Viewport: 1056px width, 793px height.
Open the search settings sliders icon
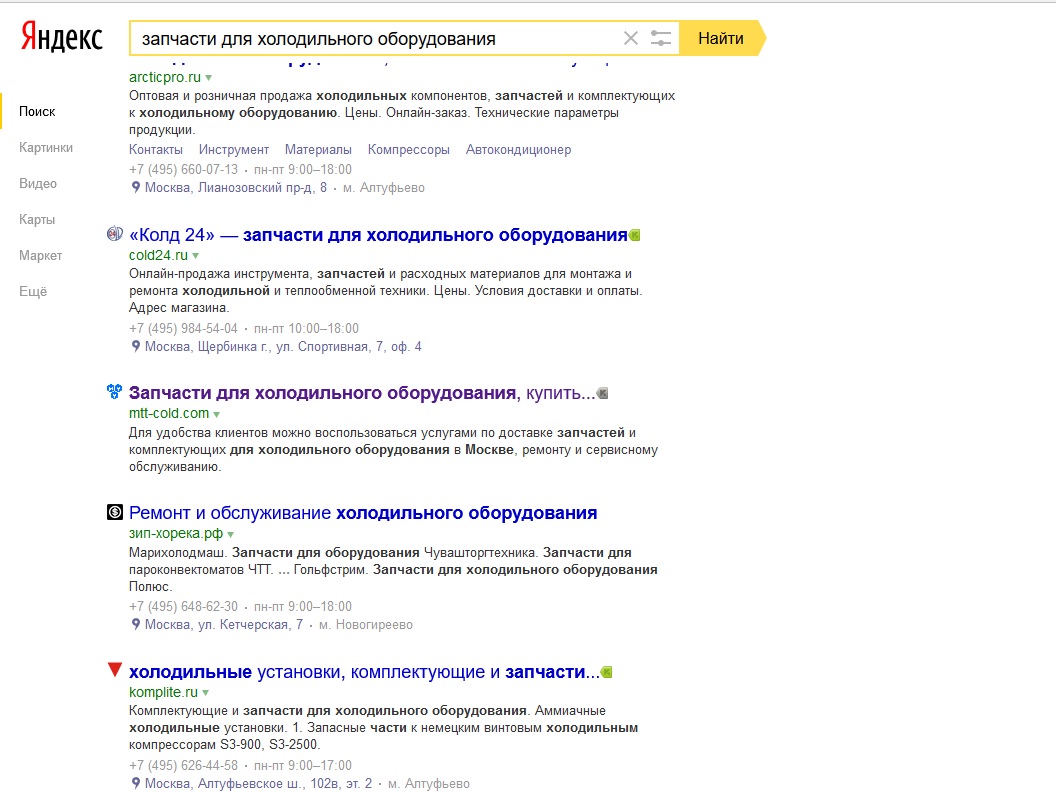click(x=661, y=38)
